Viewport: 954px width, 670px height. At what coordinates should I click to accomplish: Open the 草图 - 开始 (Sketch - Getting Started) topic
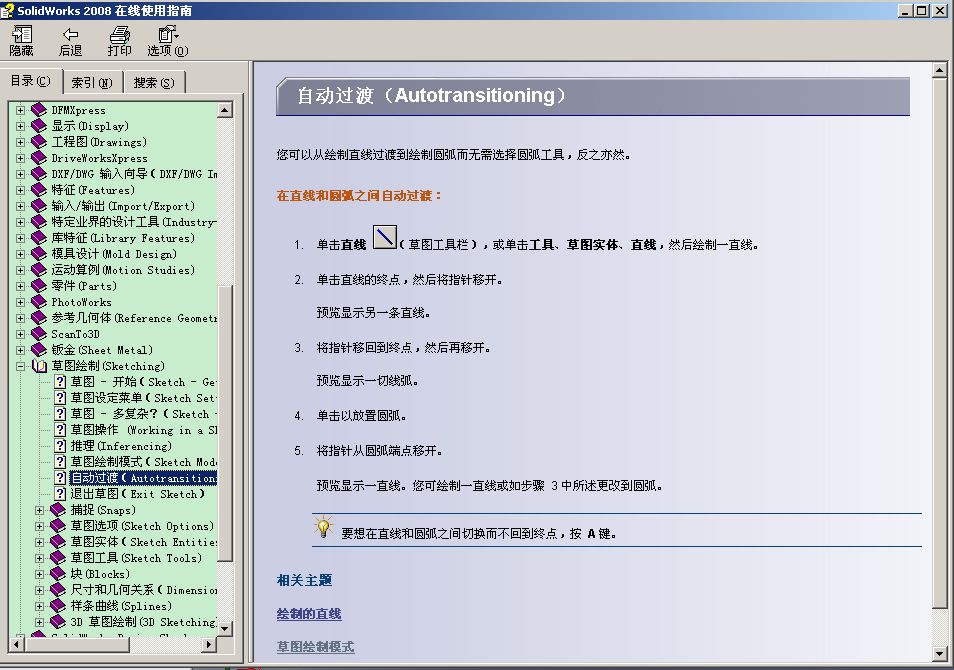click(143, 382)
